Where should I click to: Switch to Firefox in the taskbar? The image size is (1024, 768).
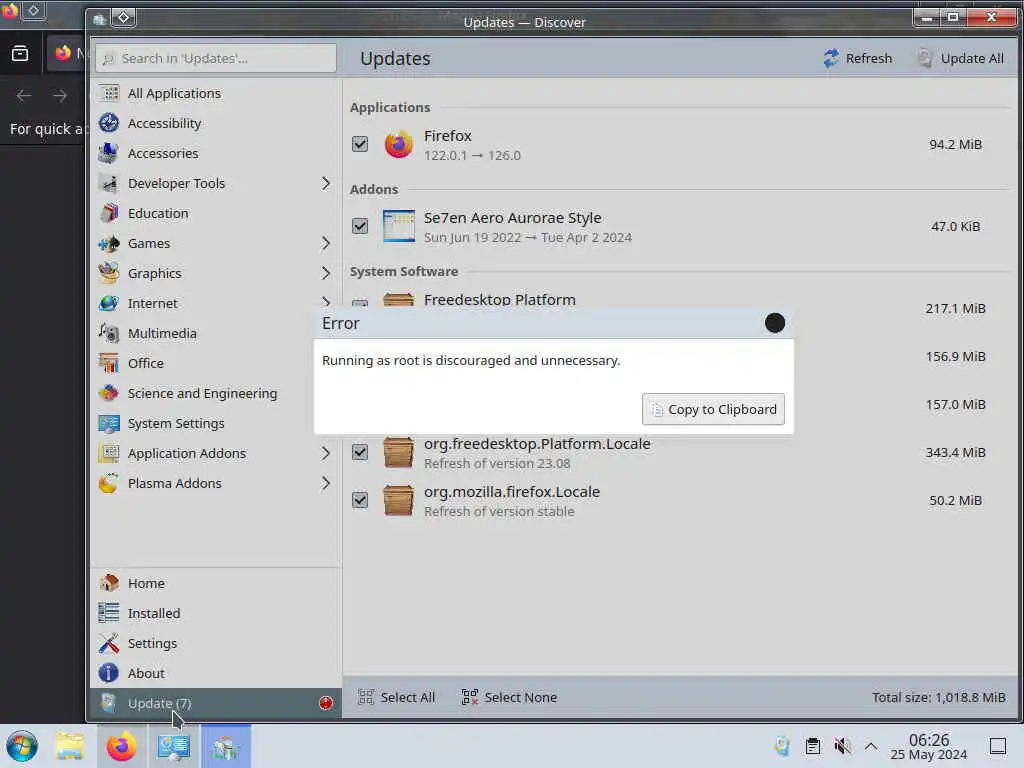point(121,746)
